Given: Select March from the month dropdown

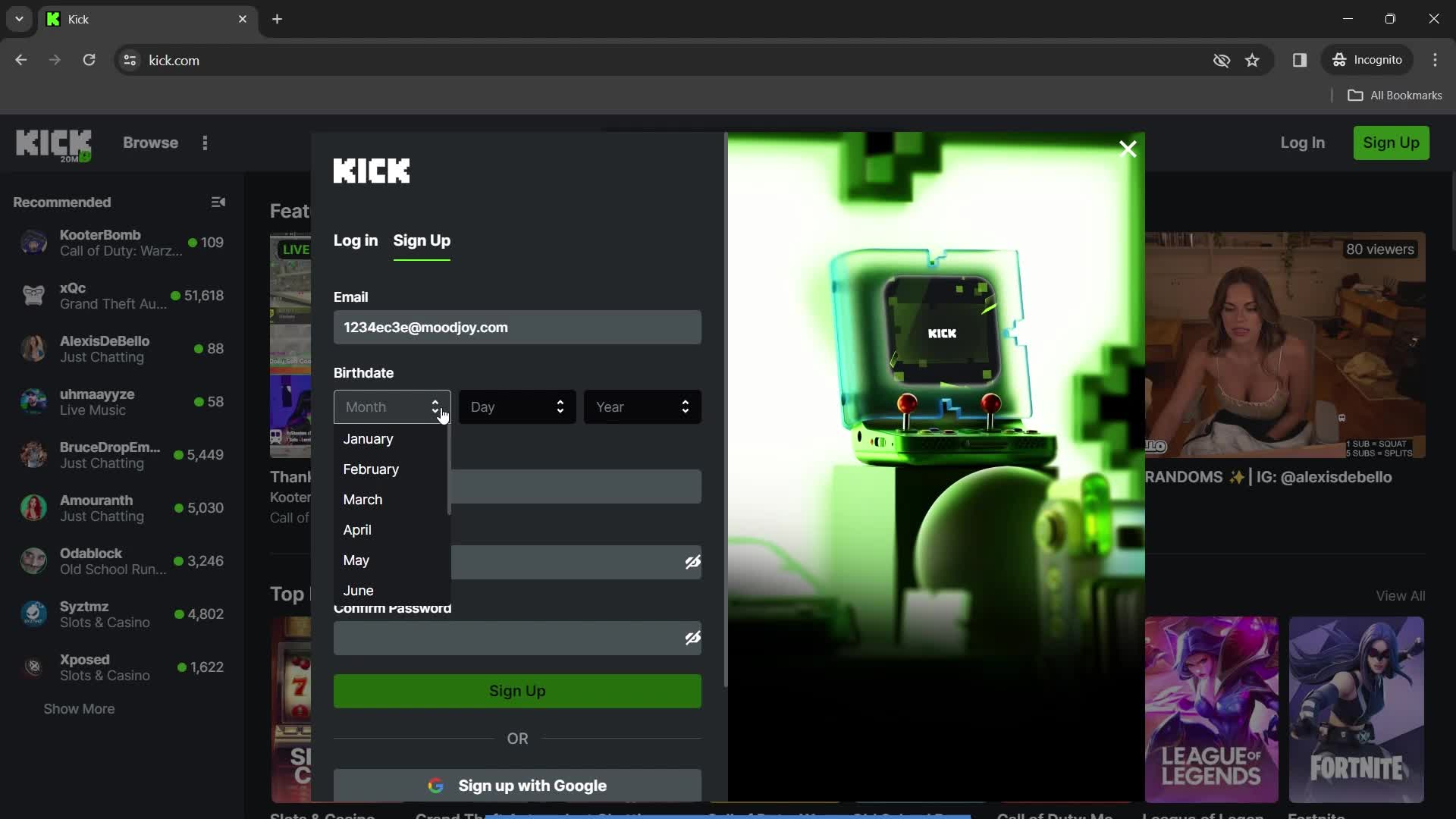Looking at the screenshot, I should coord(363,498).
